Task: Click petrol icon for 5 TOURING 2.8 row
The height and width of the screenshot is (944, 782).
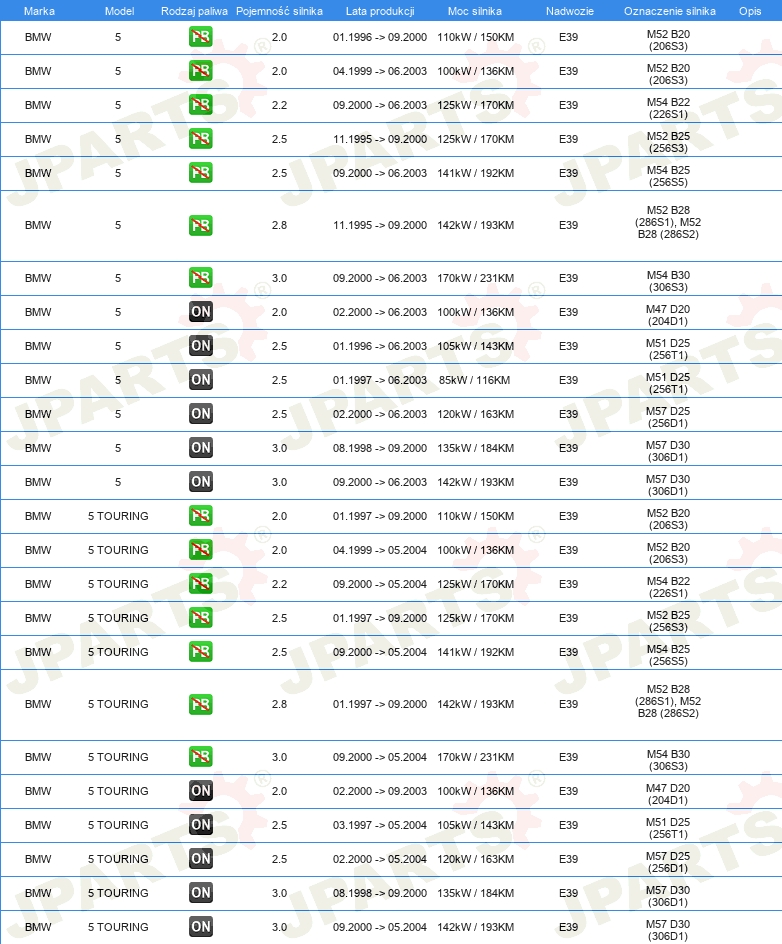Action: (200, 704)
